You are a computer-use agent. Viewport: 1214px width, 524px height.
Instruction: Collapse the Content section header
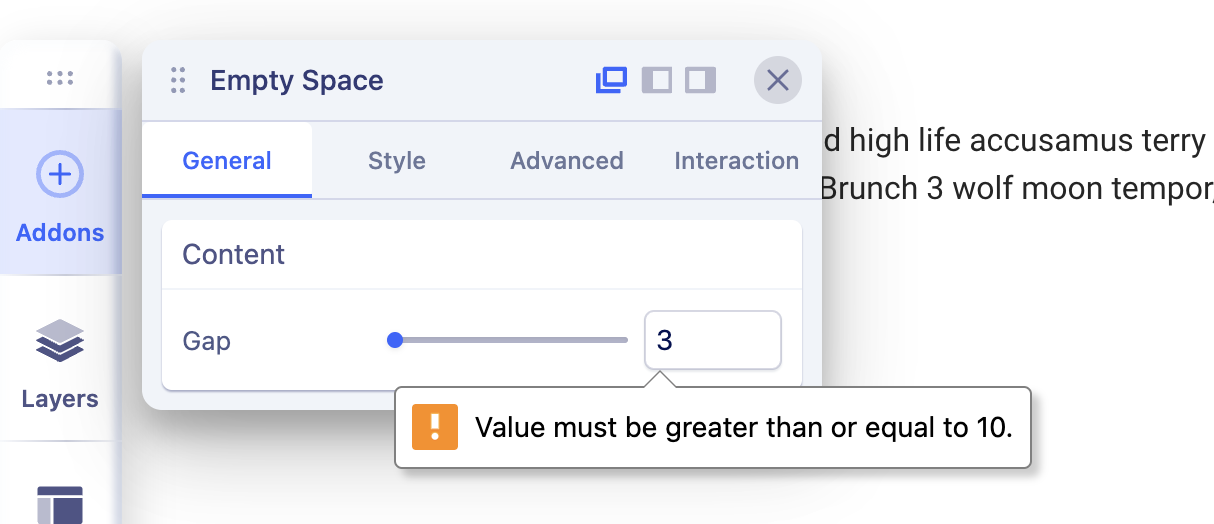click(481, 255)
